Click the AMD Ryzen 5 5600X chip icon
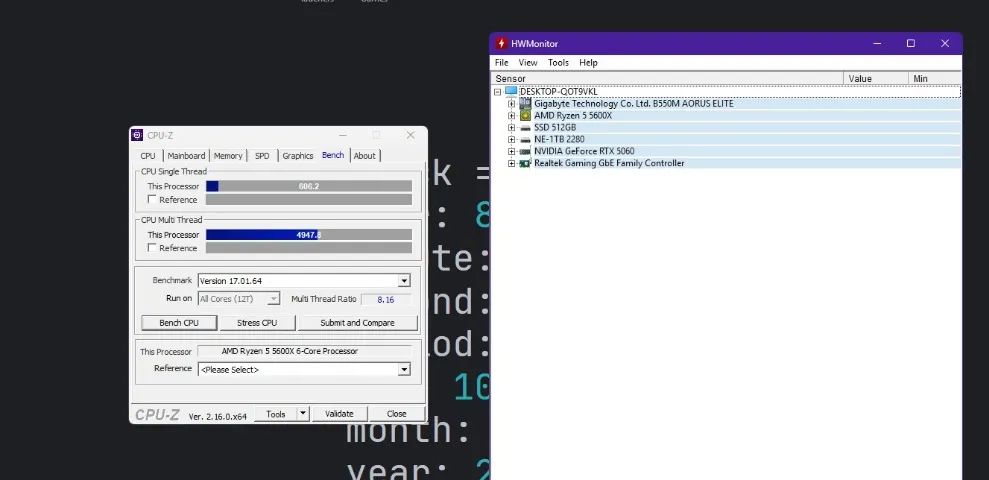Viewport: 989px width, 480px height. (x=525, y=115)
